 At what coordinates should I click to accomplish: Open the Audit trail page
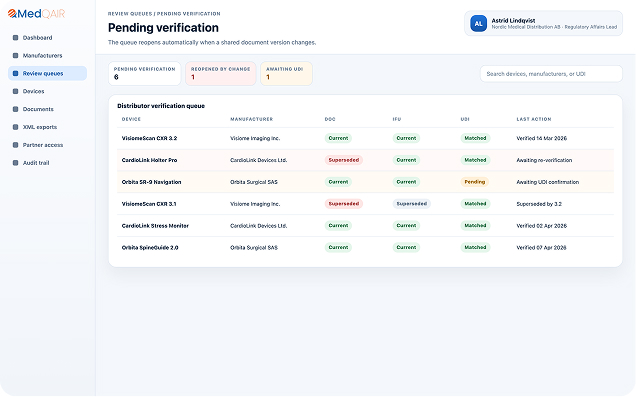click(47, 163)
